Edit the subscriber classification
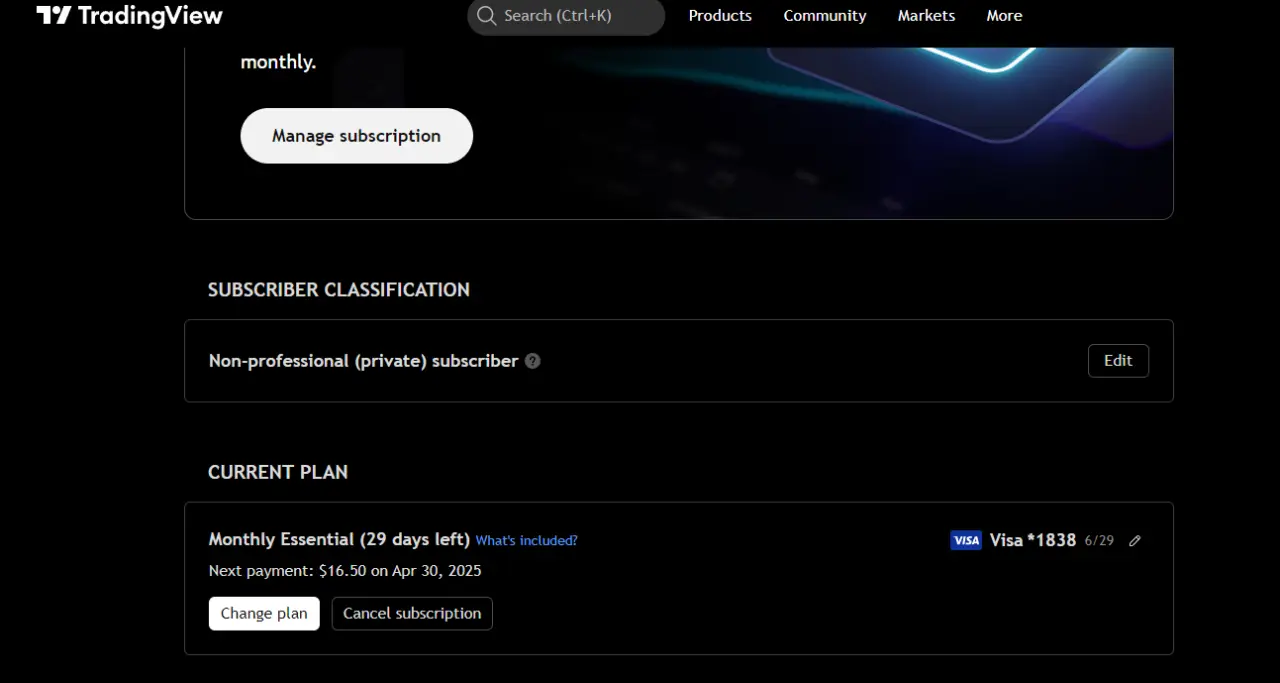Screen dimensions: 1280x683 (1118, 361)
